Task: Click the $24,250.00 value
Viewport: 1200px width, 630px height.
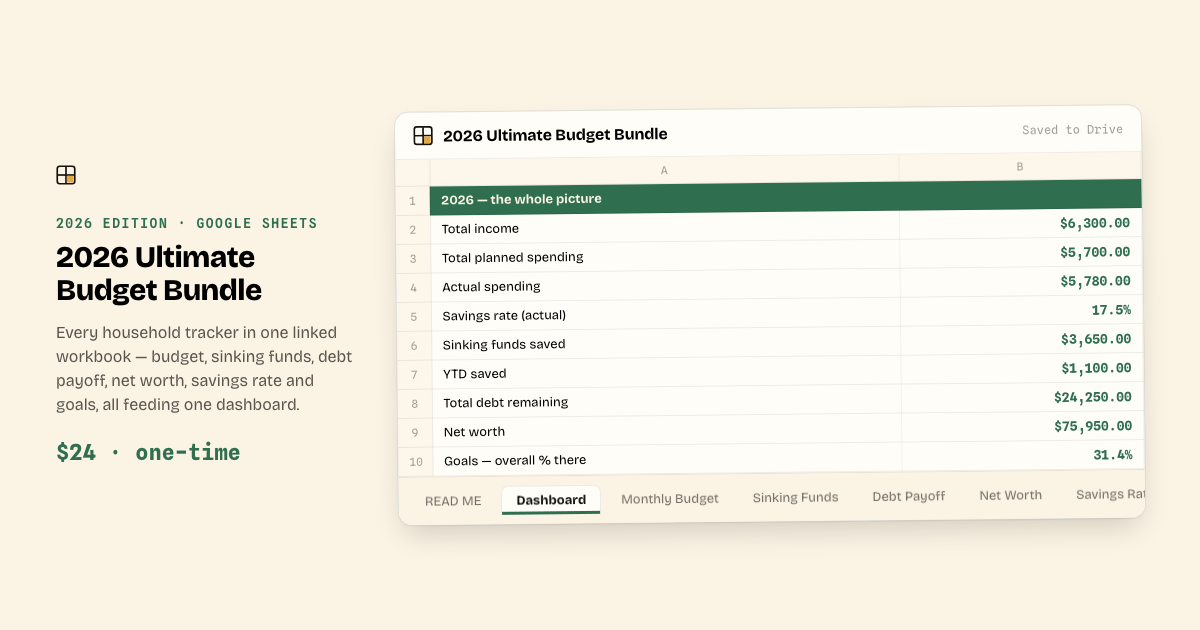Action: 1023,398
